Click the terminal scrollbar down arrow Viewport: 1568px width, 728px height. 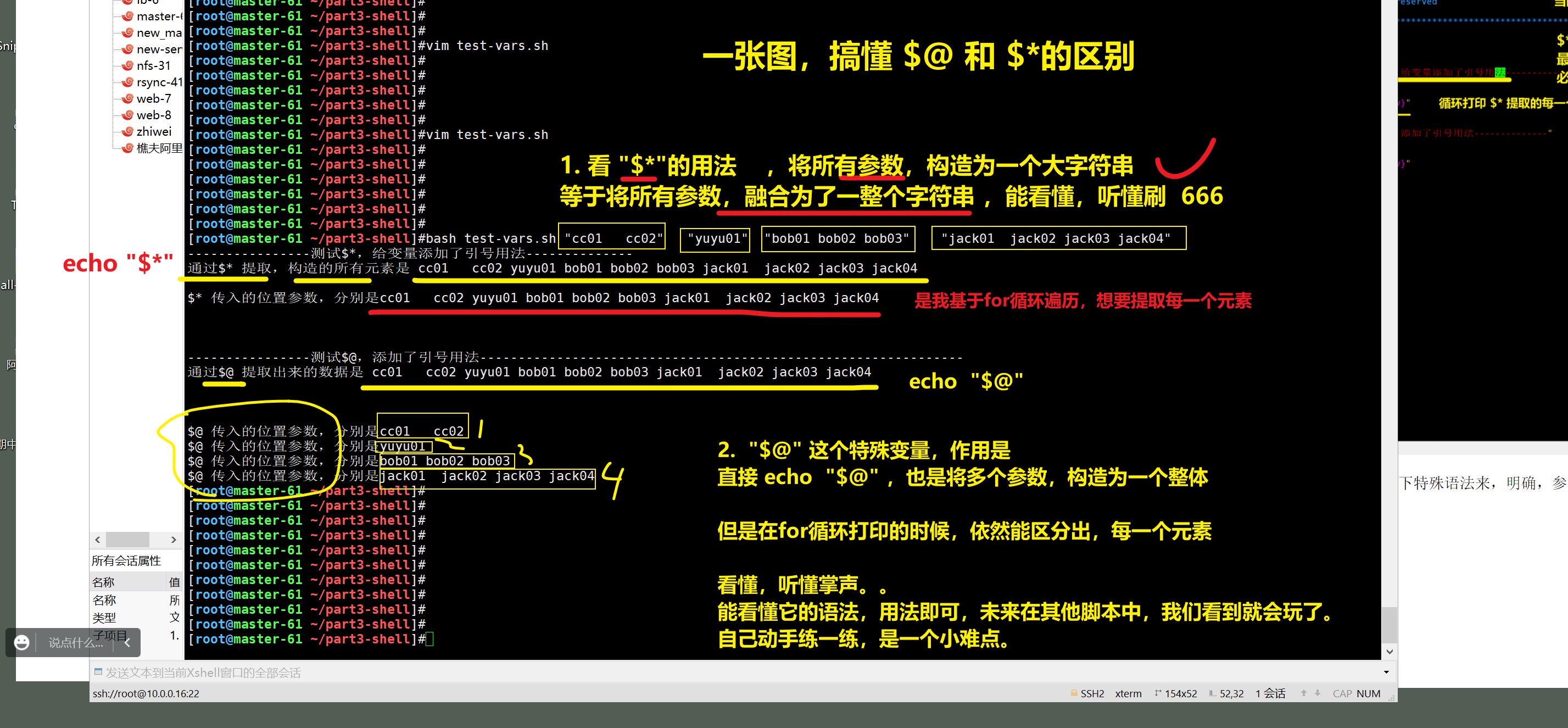click(1389, 651)
